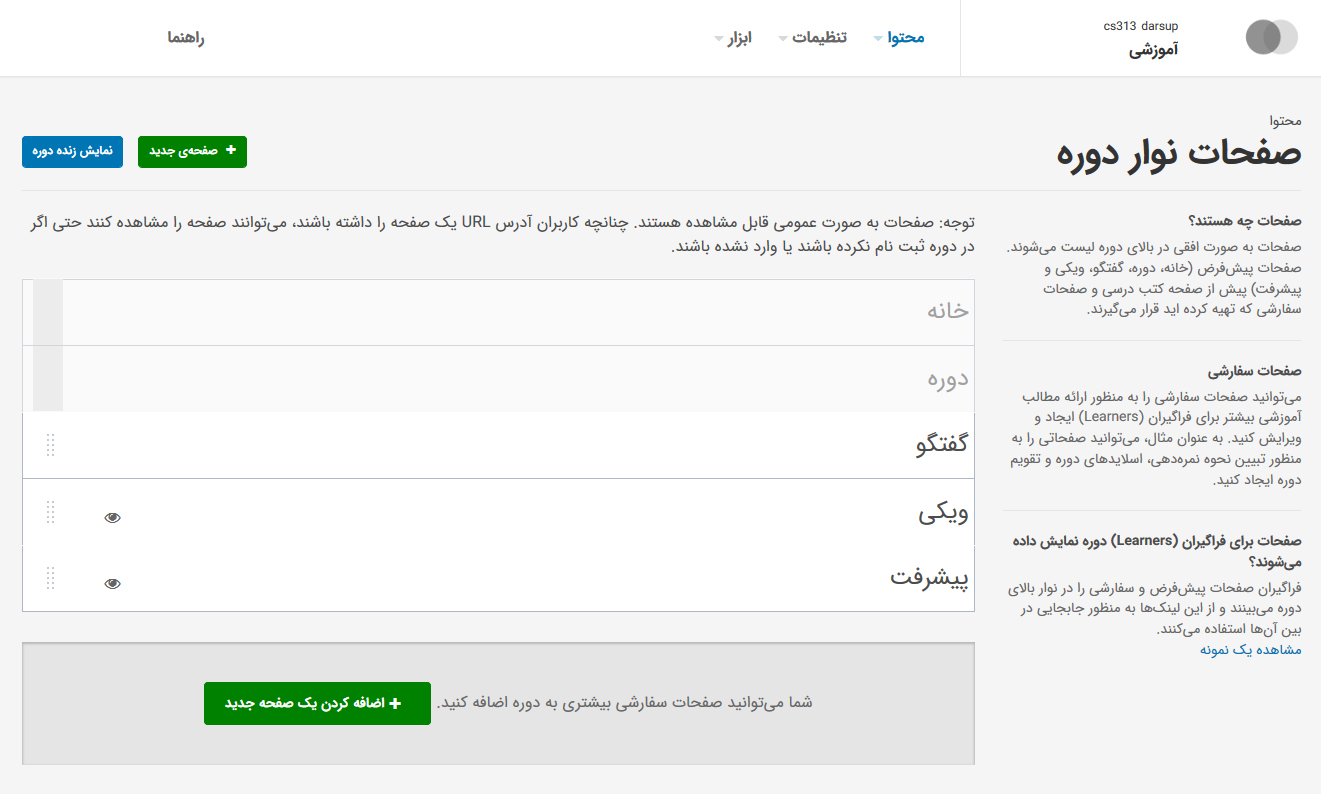Expand the تنظیمات dropdown arrow
1321x794 pixels.
point(783,39)
